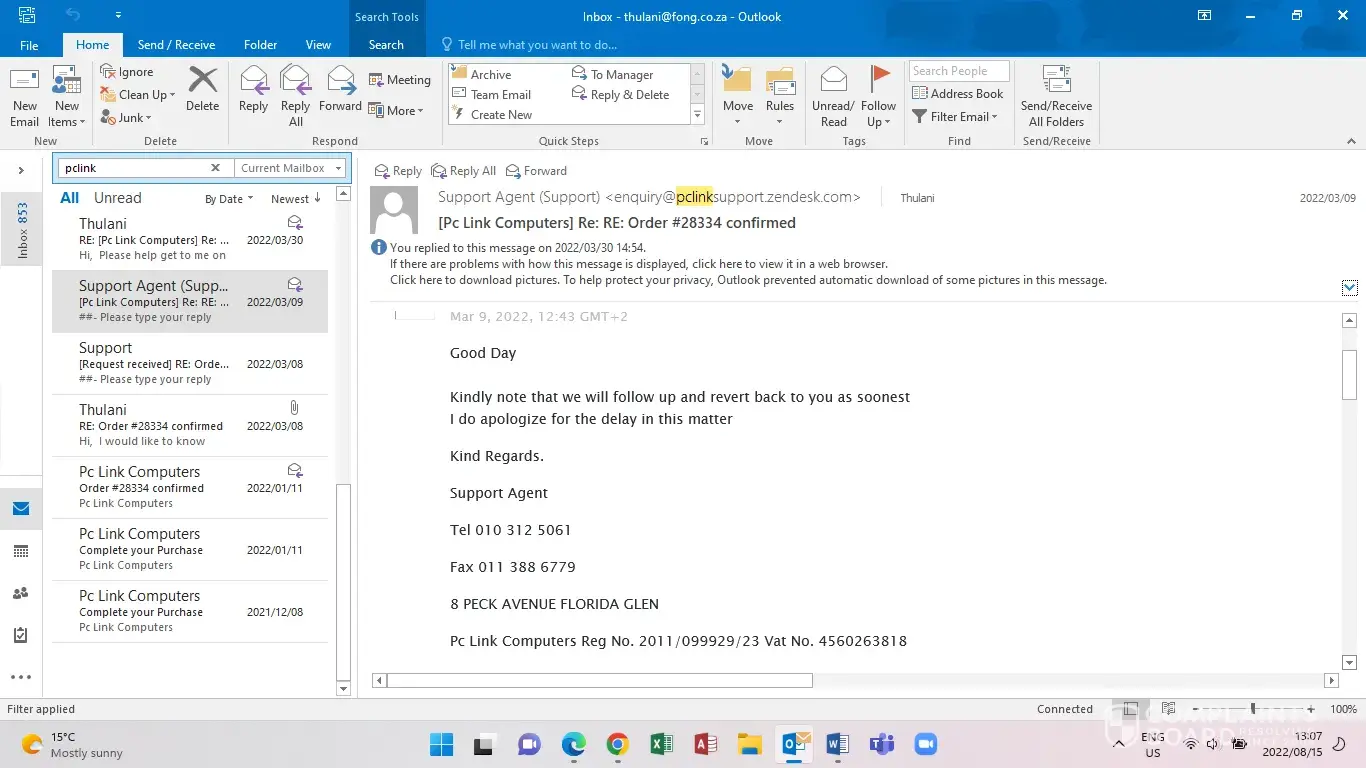Click Reply in the reading pane
The image size is (1366, 768).
coord(398,171)
